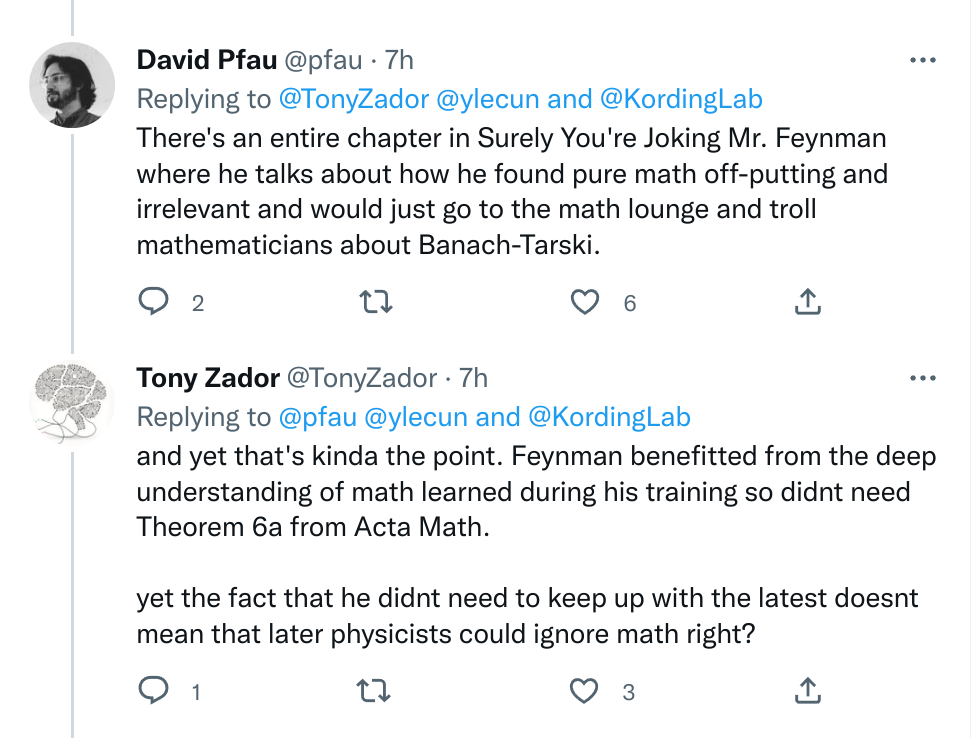976x738 pixels.
Task: Retweet David Pfau's tweet
Action: [x=375, y=302]
